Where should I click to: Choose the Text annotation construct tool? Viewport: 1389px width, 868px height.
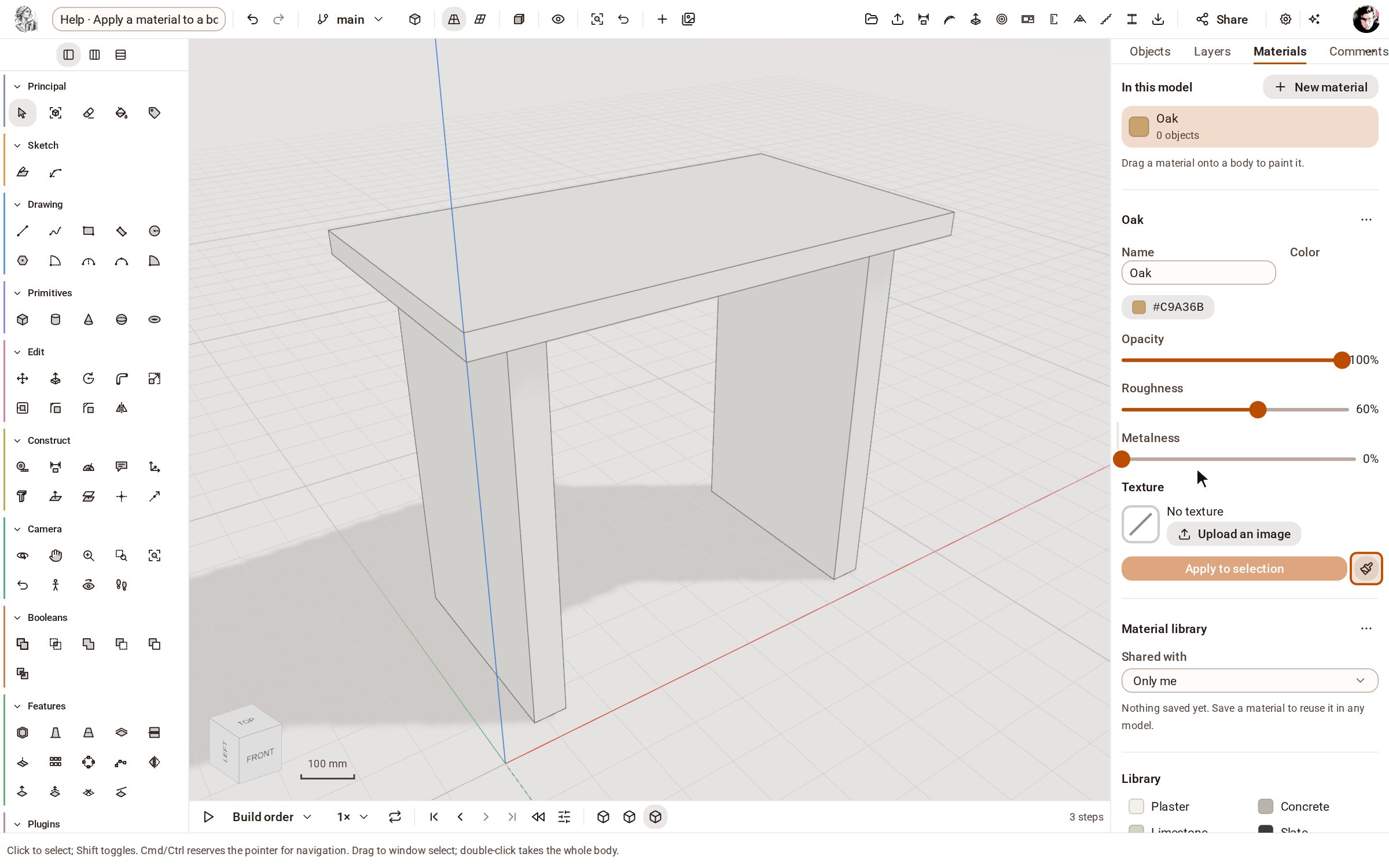click(x=122, y=467)
